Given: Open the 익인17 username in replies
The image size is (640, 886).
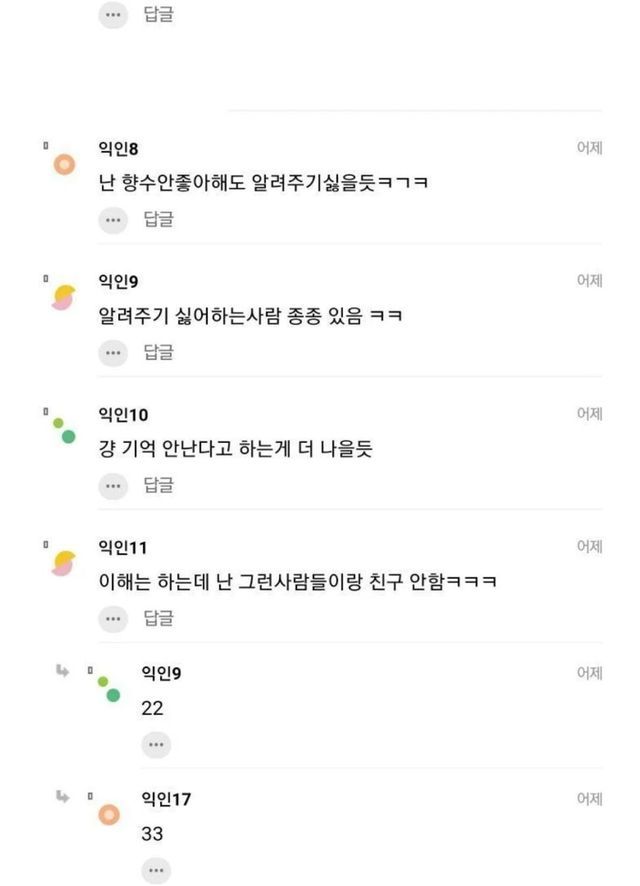Looking at the screenshot, I should click(x=166, y=799).
